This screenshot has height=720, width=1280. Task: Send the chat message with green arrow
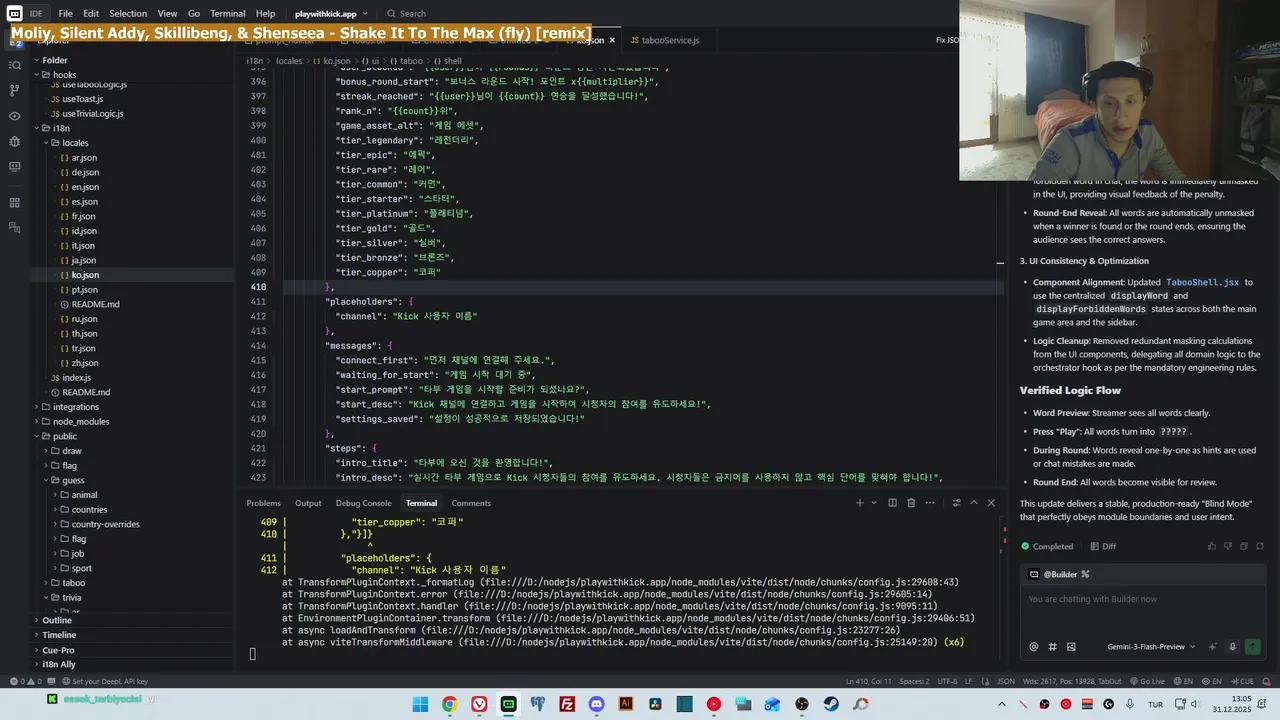click(1252, 647)
